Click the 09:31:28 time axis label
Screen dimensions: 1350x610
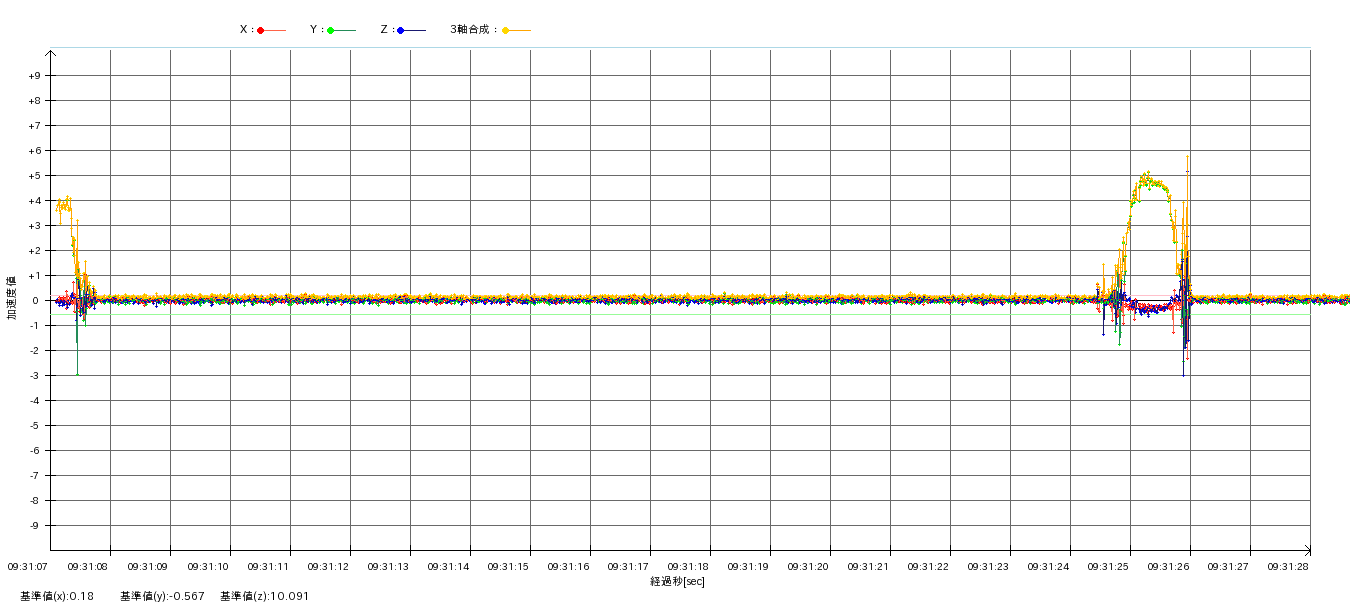tap(1288, 567)
